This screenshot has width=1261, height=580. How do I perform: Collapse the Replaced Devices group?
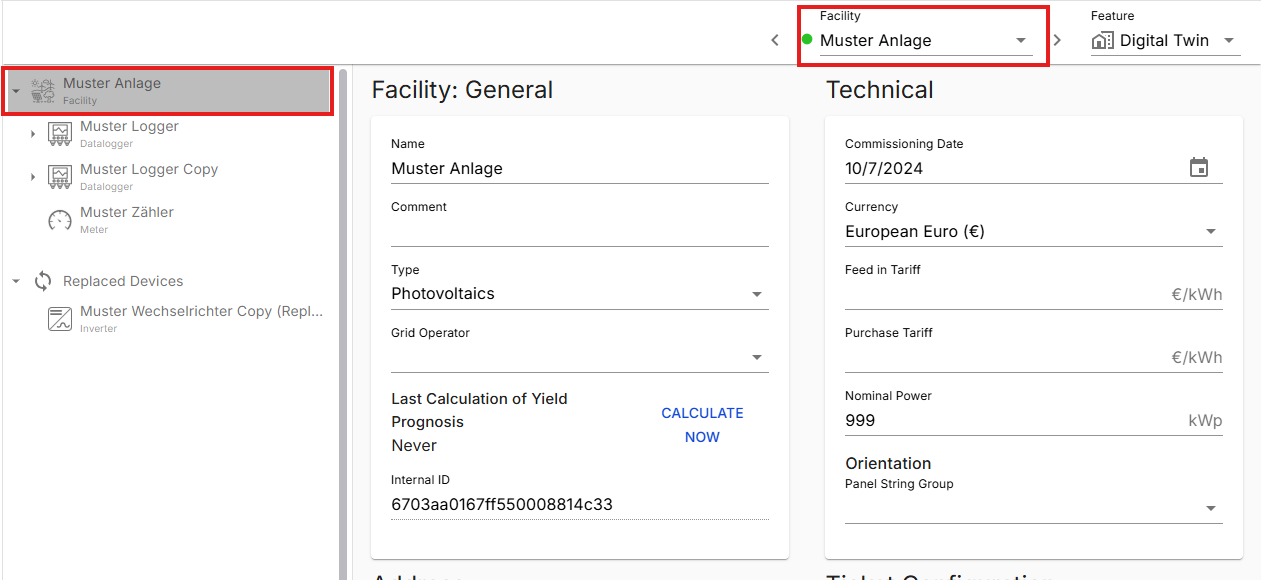[x=16, y=282]
